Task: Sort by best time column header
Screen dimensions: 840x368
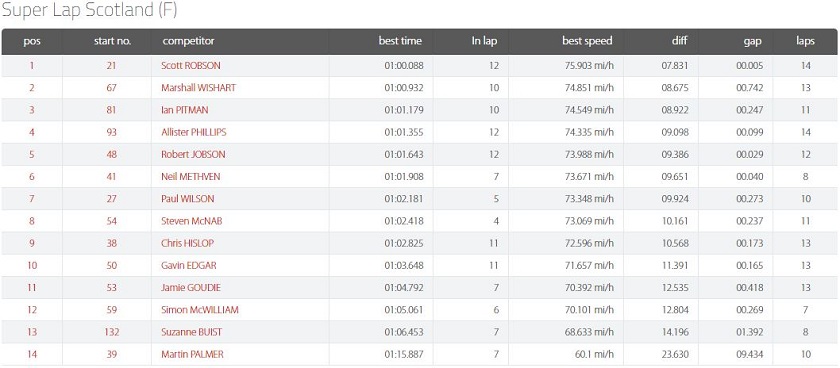Action: coord(400,41)
